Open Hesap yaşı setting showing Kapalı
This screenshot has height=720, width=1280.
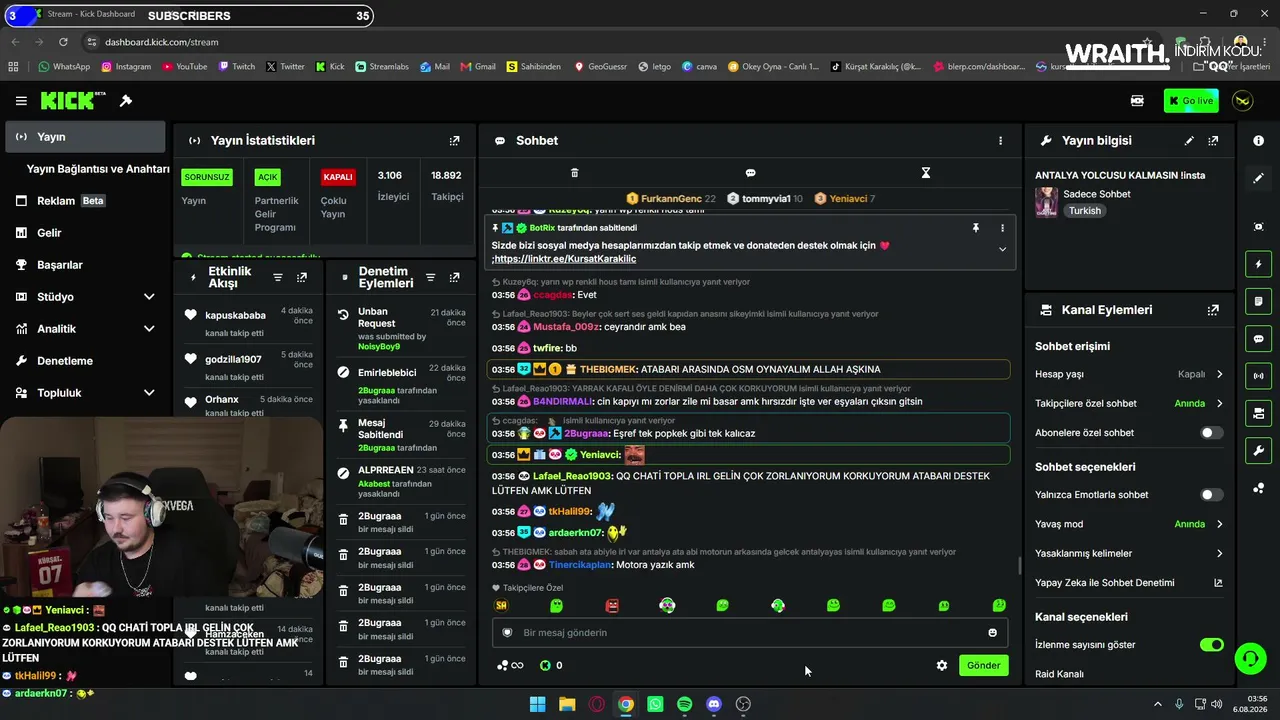pos(1130,374)
